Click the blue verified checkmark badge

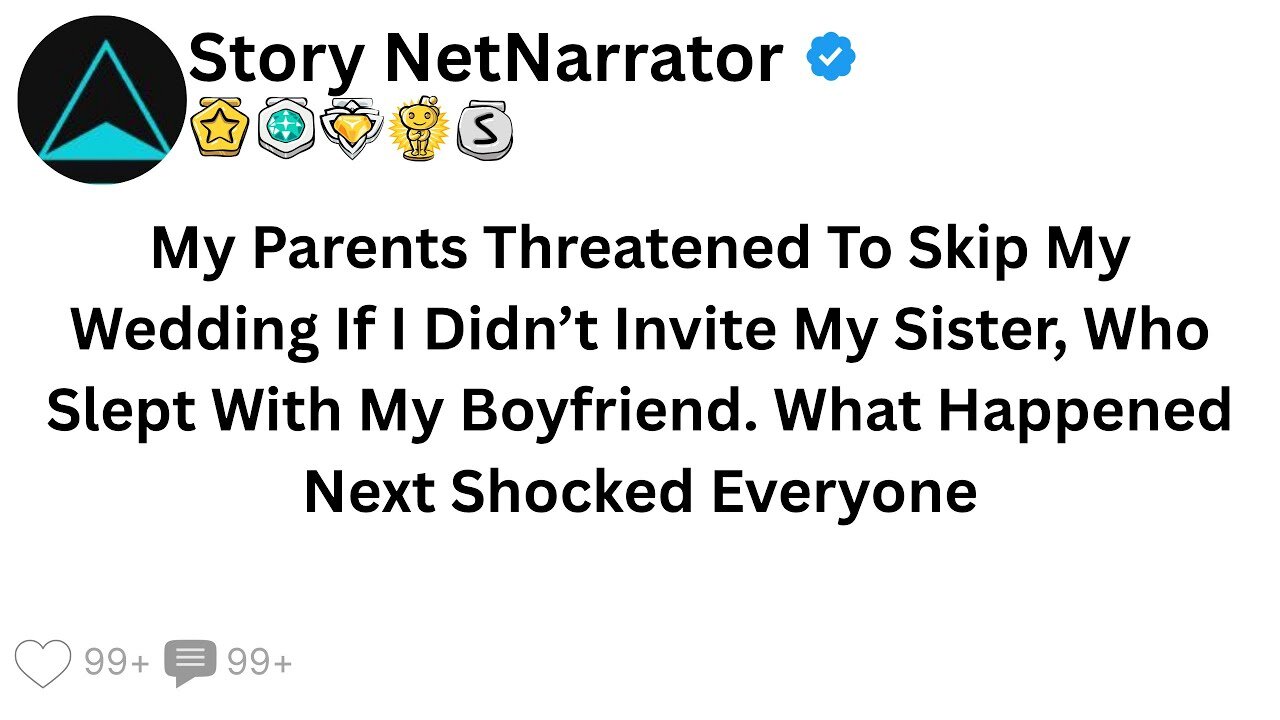click(831, 57)
